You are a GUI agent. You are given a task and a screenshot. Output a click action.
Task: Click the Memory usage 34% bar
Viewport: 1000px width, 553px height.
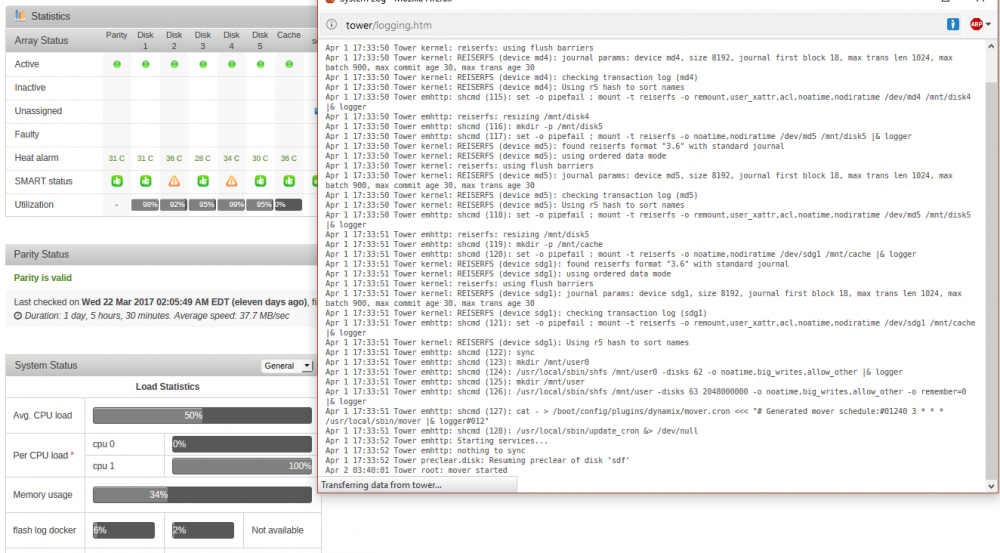[x=202, y=494]
